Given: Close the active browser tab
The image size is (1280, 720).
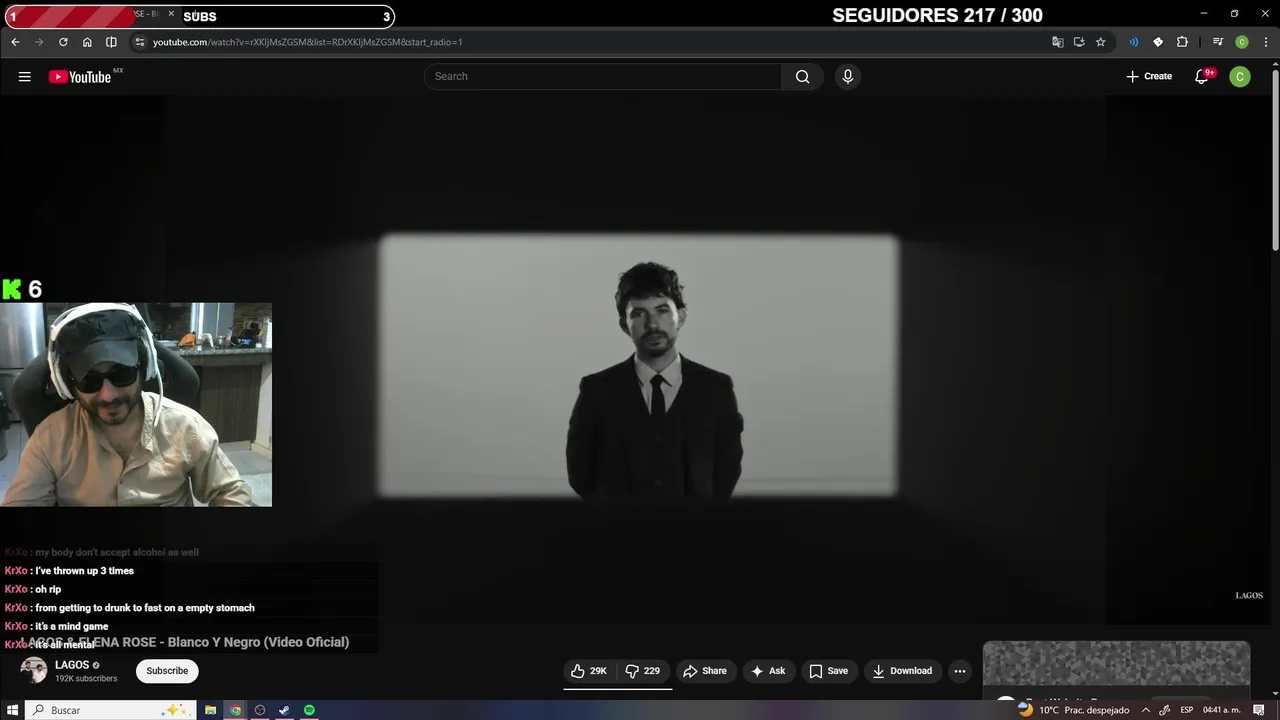Looking at the screenshot, I should [x=171, y=14].
